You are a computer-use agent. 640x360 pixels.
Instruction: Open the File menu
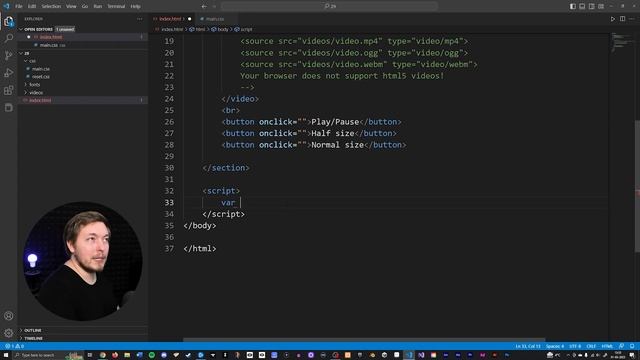coord(19,6)
